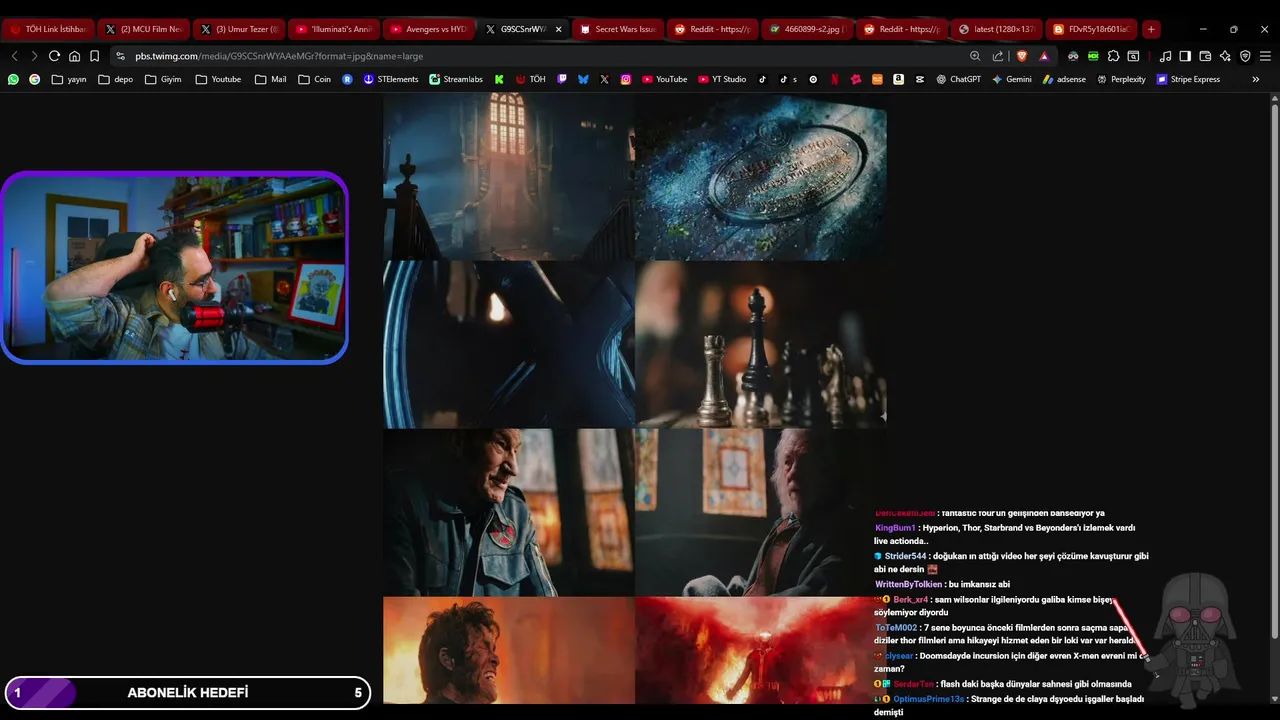
Task: Open the media control music-note icon
Action: coord(1165,56)
